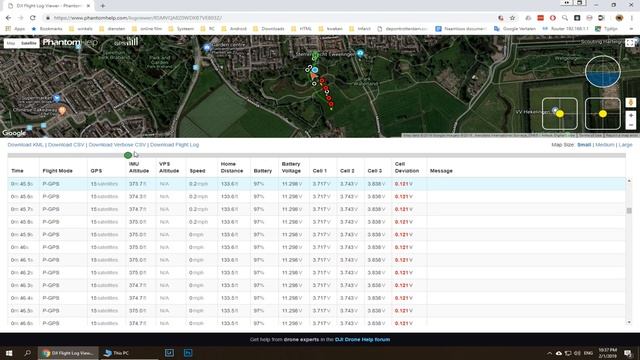Open the Android bookmark folder
640x360 pixels.
pyautogui.click(x=234, y=29)
